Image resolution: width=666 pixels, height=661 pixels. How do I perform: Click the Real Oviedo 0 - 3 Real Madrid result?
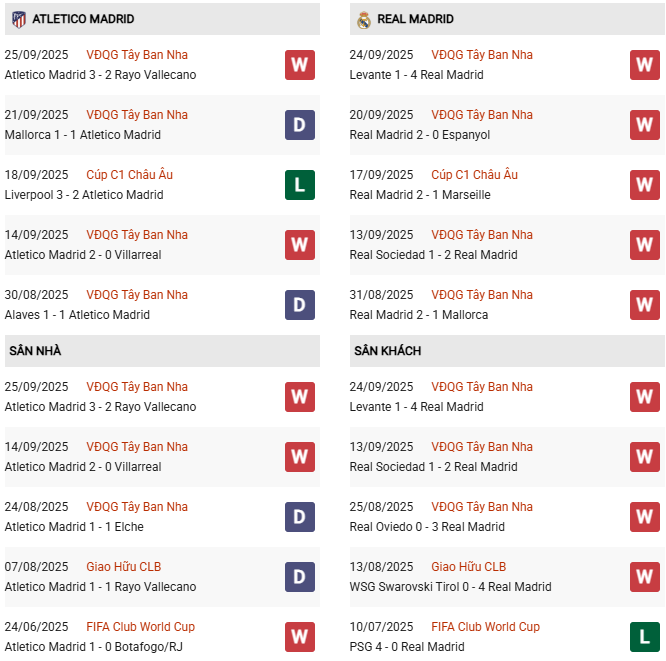click(427, 527)
